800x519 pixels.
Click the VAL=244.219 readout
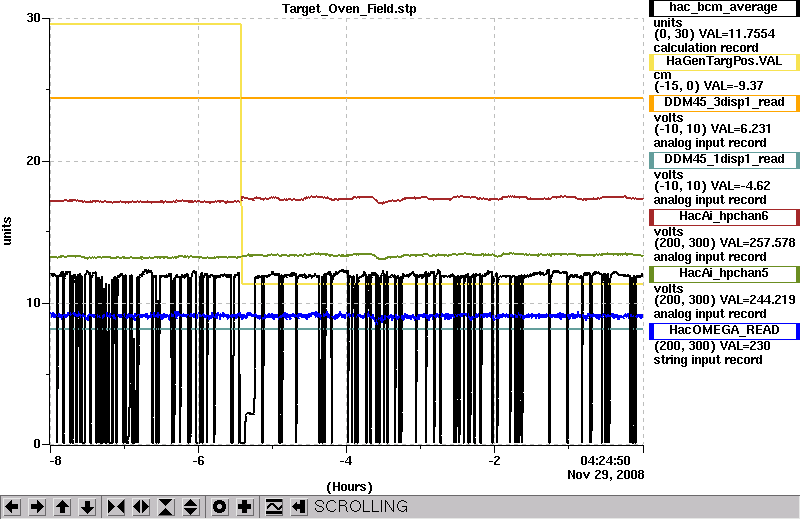pos(754,300)
